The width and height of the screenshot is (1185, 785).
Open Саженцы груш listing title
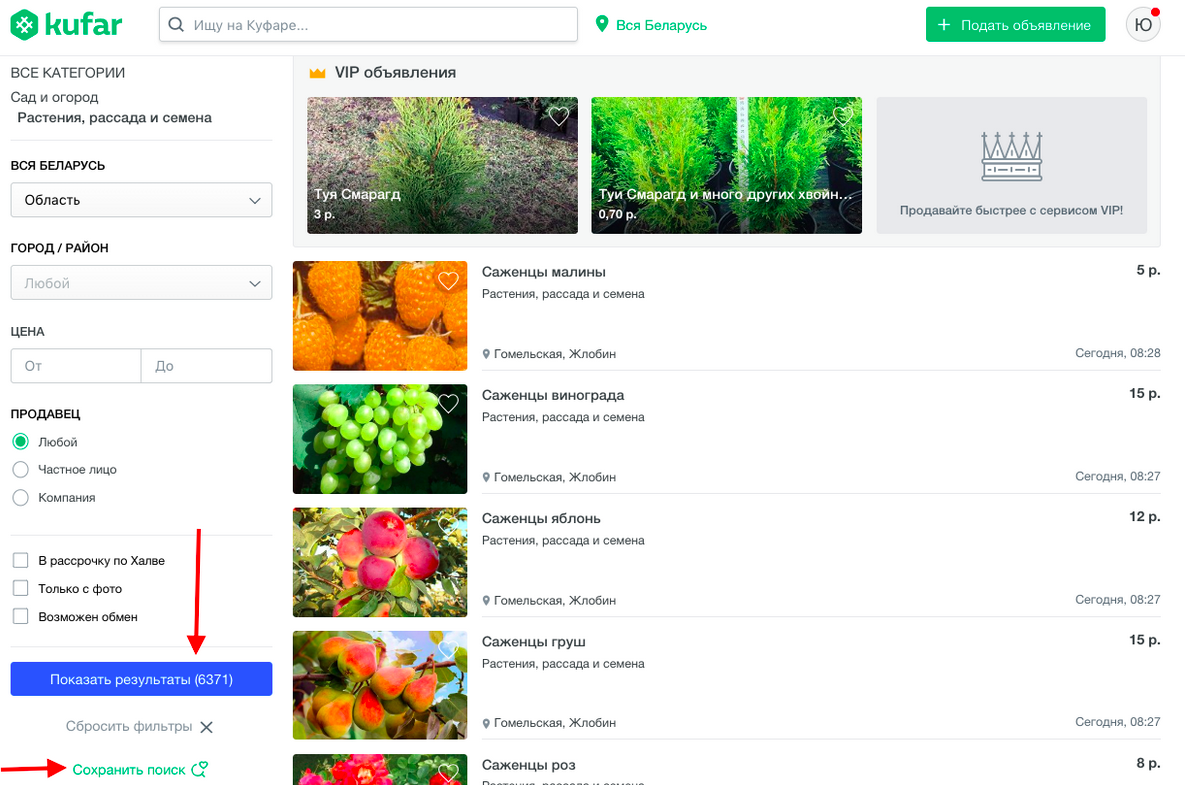click(x=534, y=641)
